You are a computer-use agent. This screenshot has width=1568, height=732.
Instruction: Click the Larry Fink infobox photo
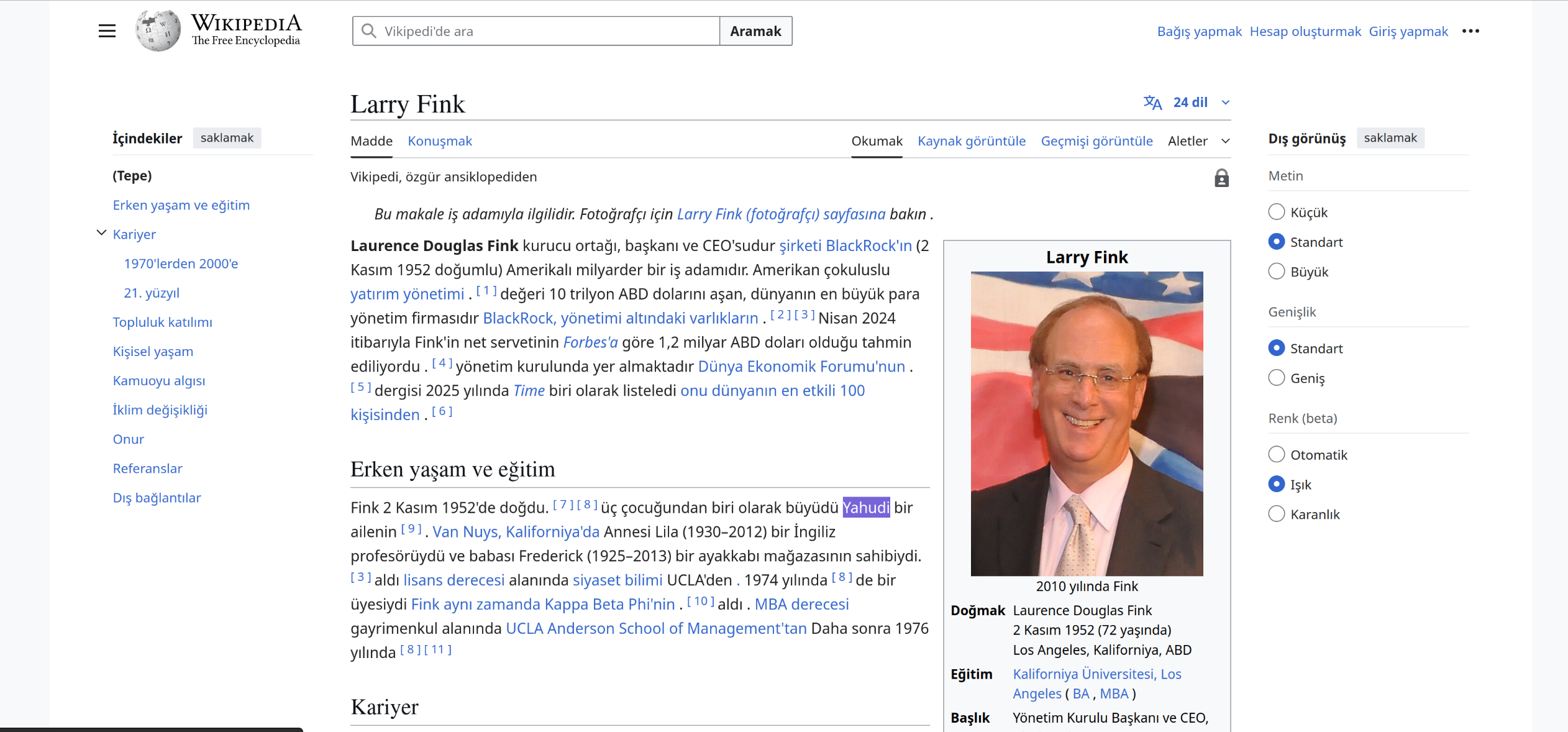point(1087,423)
